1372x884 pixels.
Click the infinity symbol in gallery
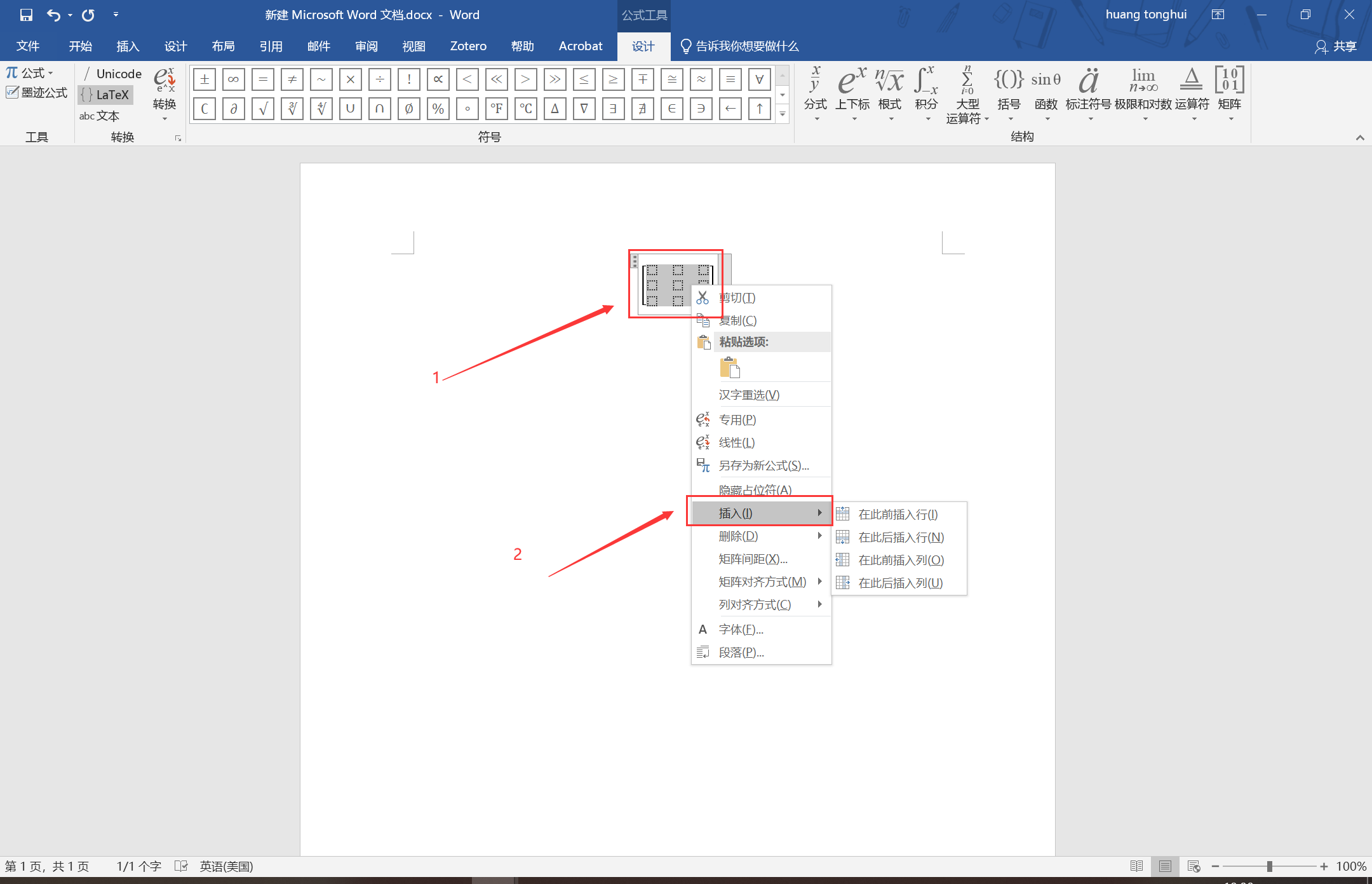tap(233, 79)
